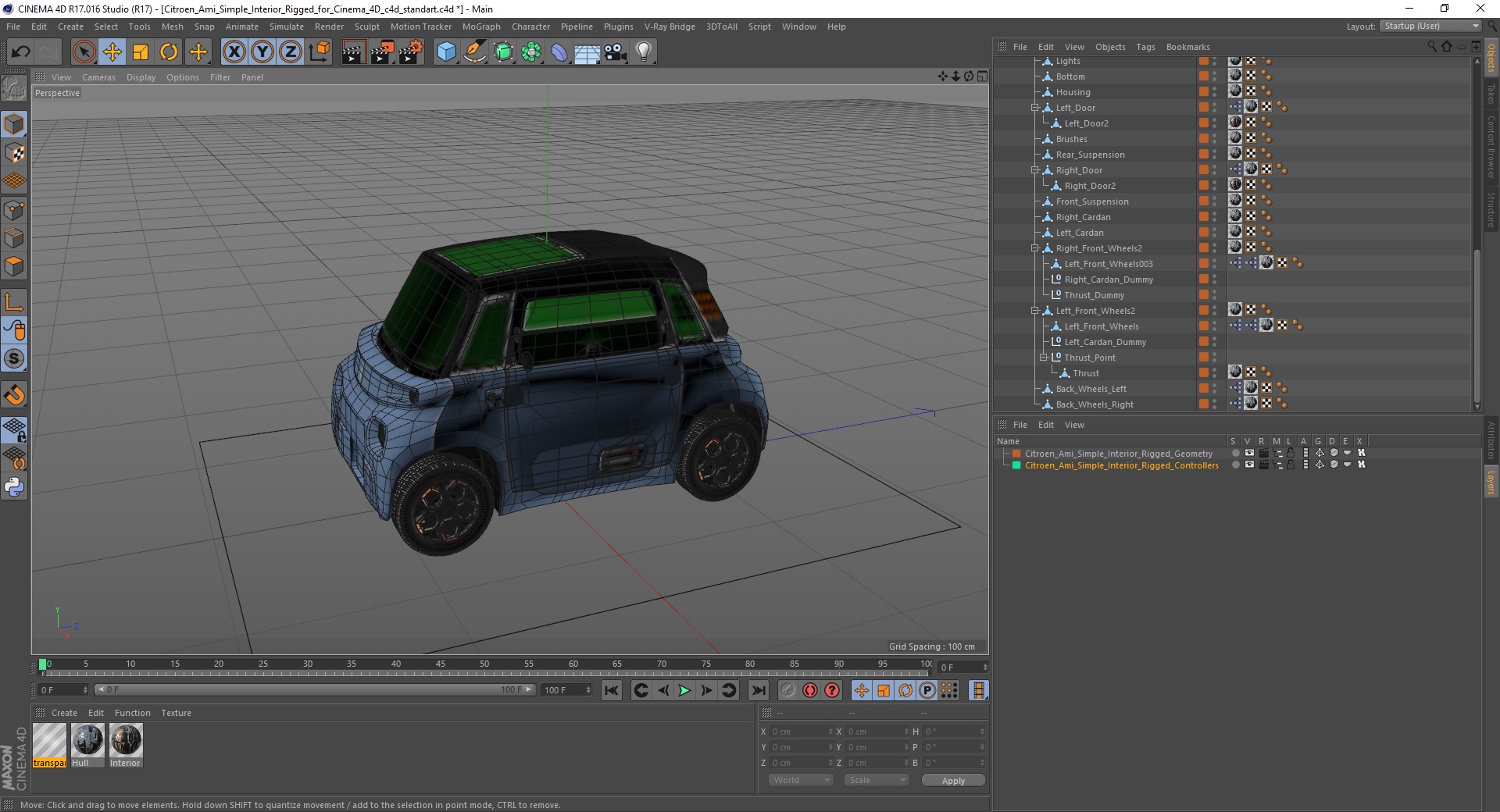Open the Scale mode dropdown
This screenshot has width=1500, height=812.
(877, 780)
